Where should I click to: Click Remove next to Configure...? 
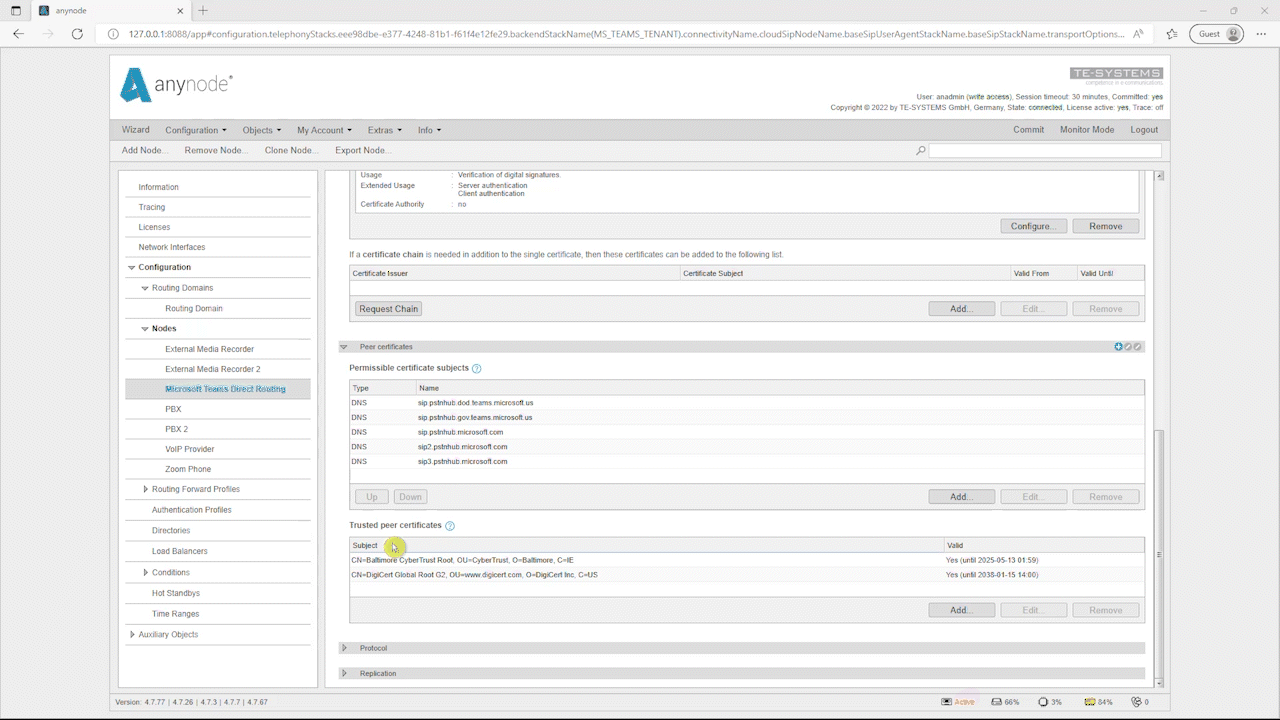1105,227
